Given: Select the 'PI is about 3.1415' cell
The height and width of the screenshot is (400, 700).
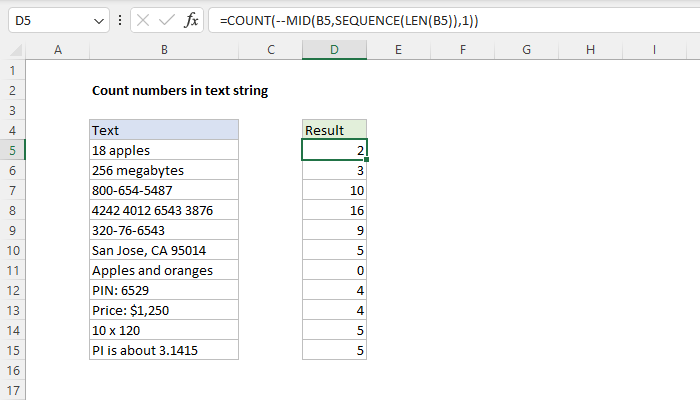Looking at the screenshot, I should point(163,350).
